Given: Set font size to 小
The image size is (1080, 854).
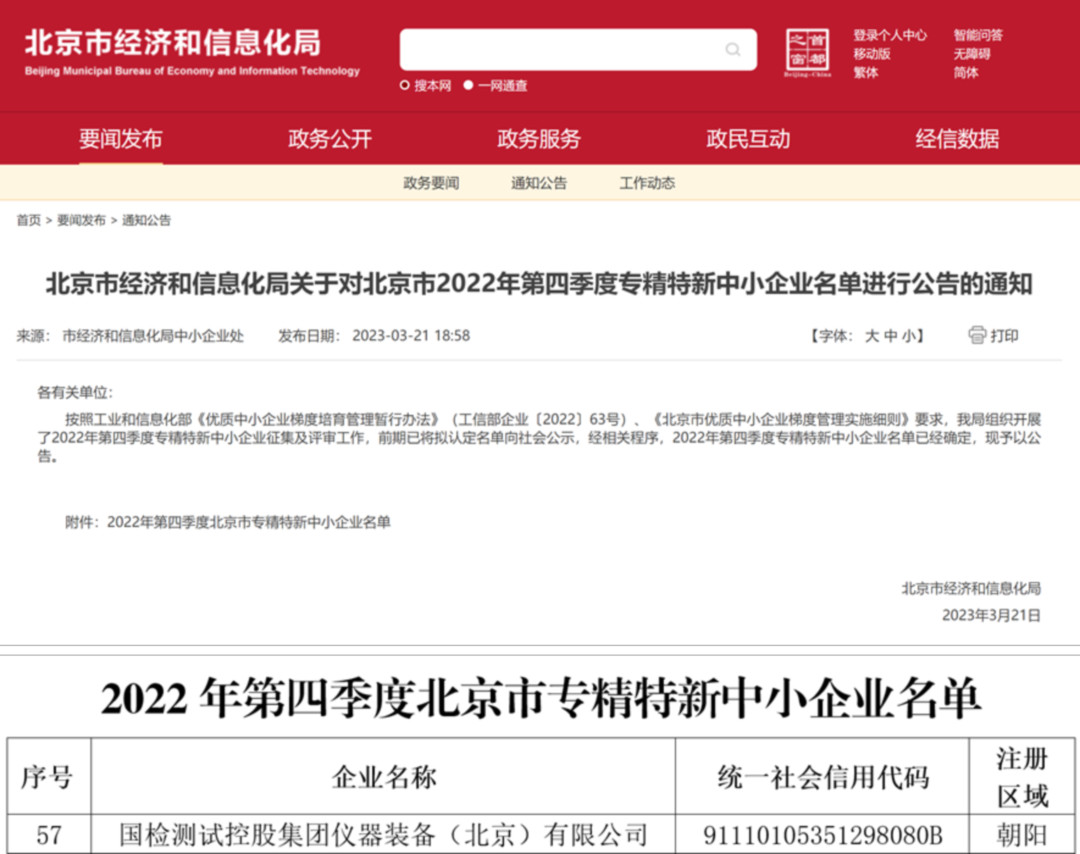Looking at the screenshot, I should coord(909,336).
